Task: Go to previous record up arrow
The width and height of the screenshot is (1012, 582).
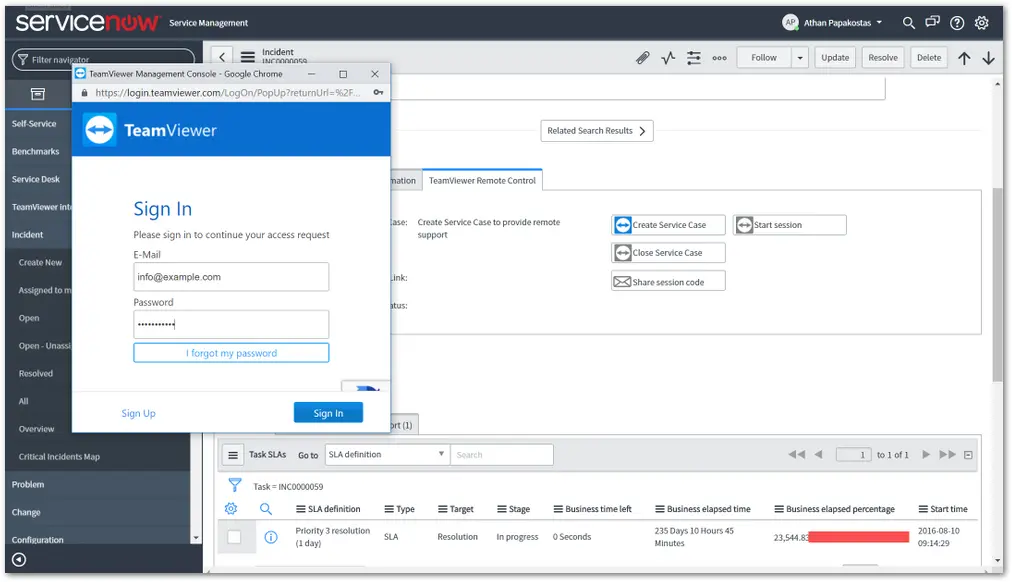Action: (x=964, y=58)
